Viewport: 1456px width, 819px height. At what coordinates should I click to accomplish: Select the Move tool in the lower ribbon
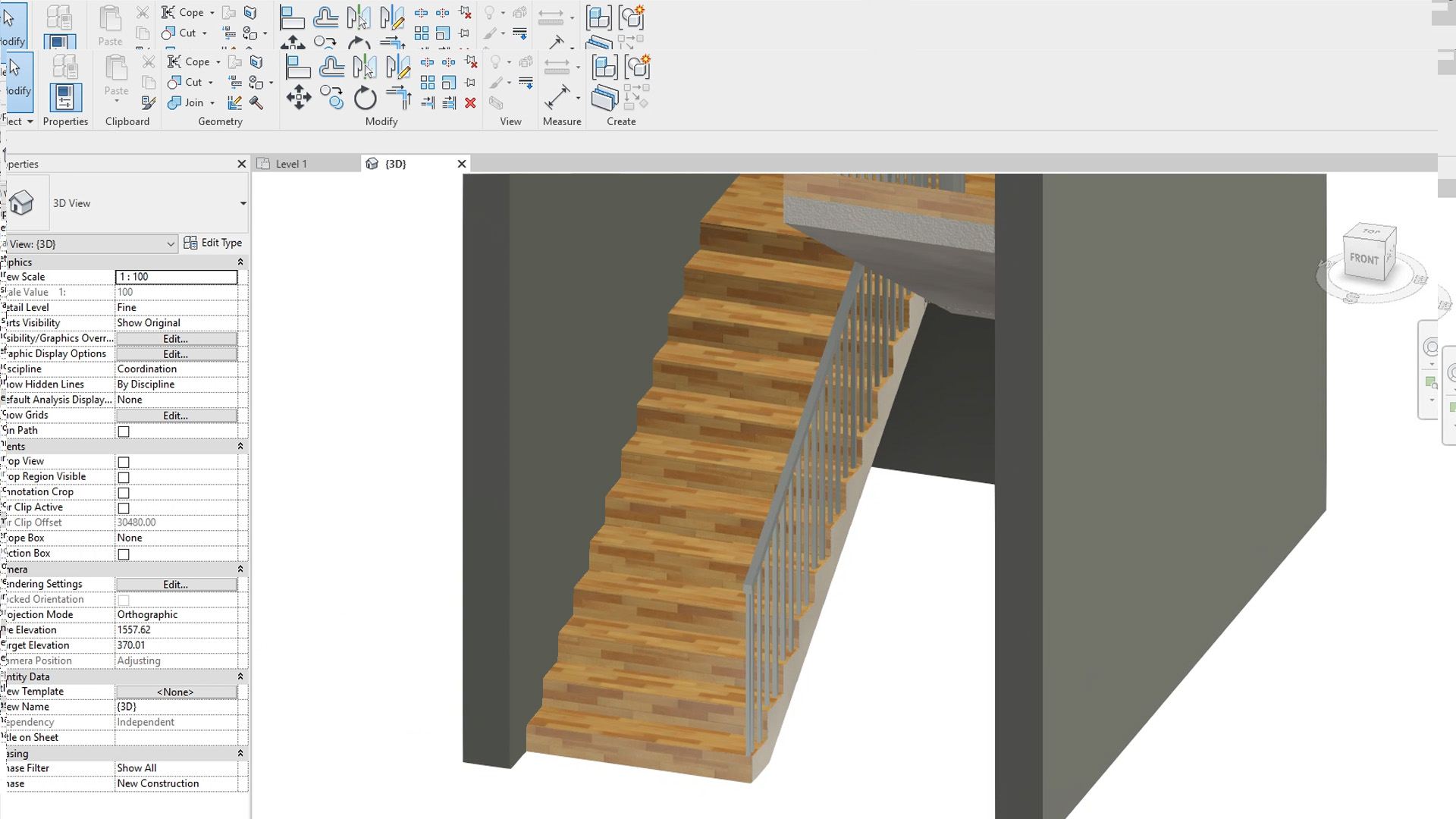(298, 98)
